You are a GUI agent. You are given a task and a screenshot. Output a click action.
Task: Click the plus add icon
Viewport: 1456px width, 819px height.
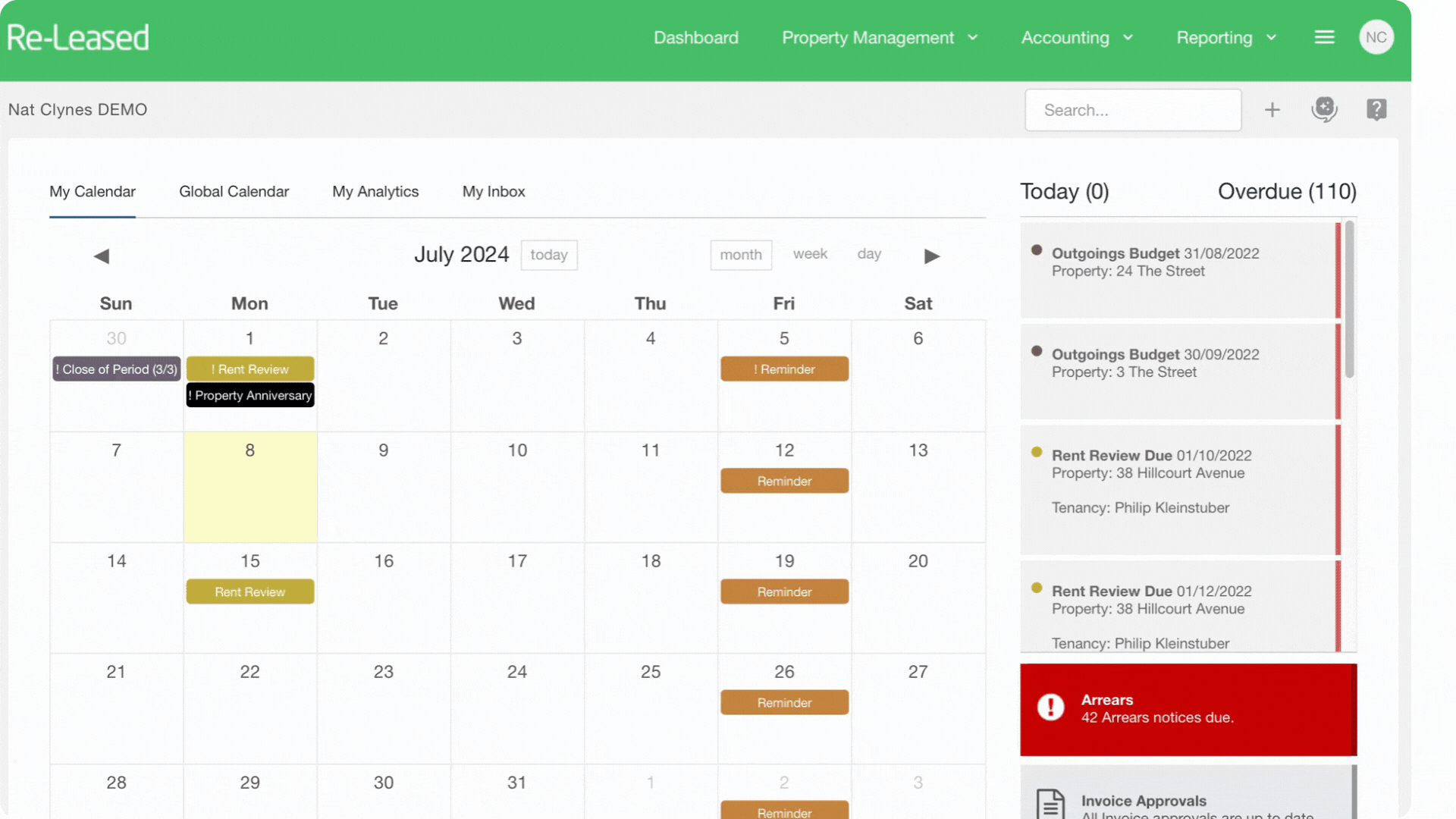click(x=1272, y=110)
